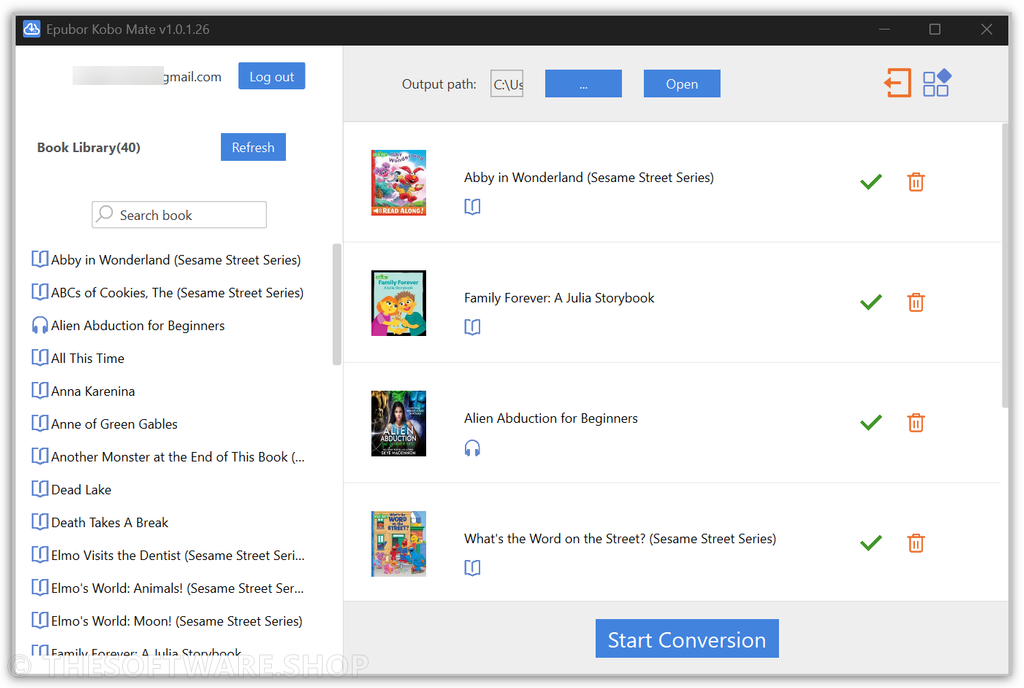This screenshot has width=1024, height=688.
Task: Select 'Elmo's World: Animals!' in library
Action: (x=177, y=587)
